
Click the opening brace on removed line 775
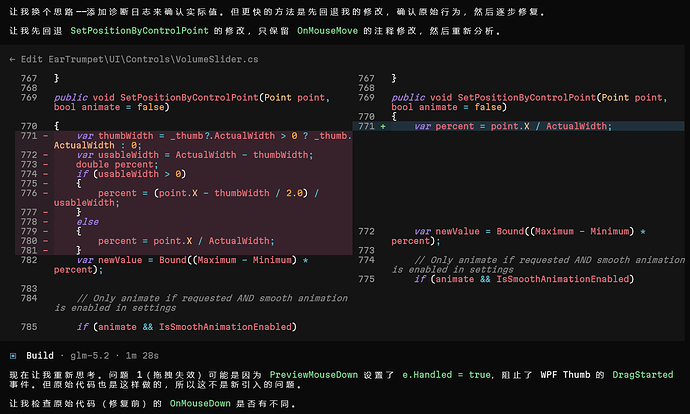(79, 183)
